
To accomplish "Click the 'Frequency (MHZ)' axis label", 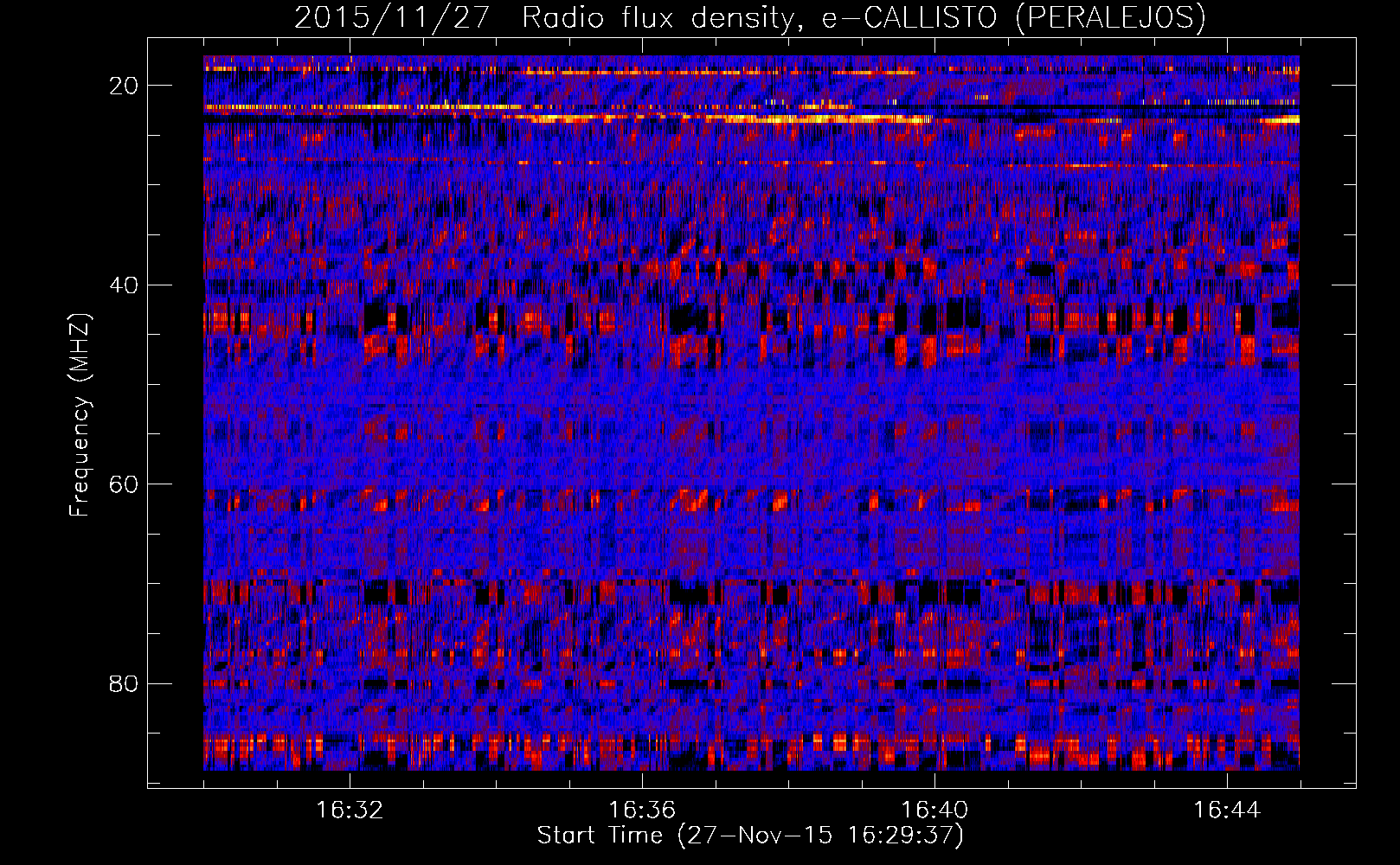I will pos(80,414).
